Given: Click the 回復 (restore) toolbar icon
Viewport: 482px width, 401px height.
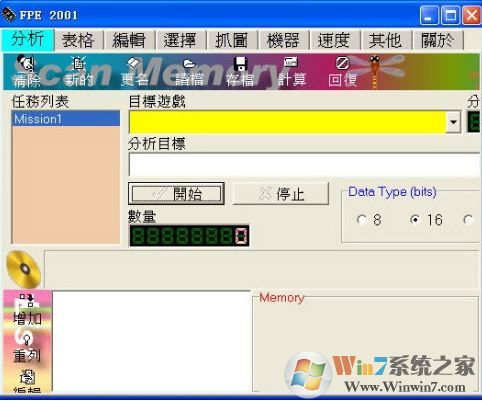Looking at the screenshot, I should 342,71.
